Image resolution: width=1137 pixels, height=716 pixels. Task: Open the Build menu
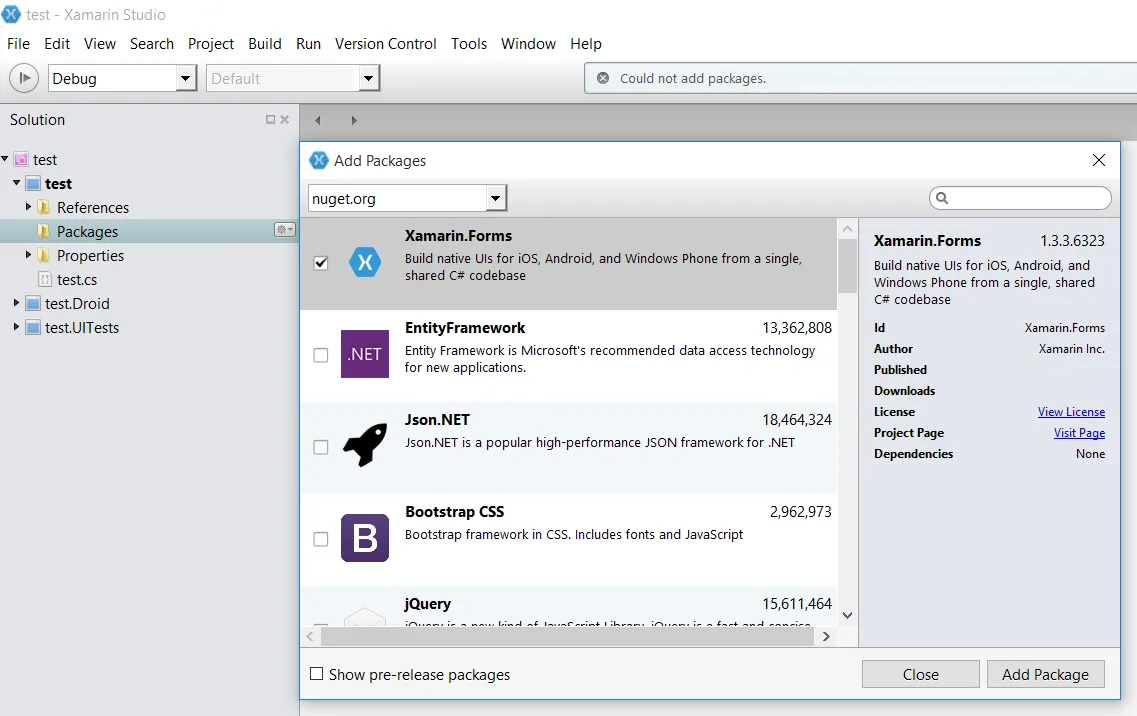(265, 44)
